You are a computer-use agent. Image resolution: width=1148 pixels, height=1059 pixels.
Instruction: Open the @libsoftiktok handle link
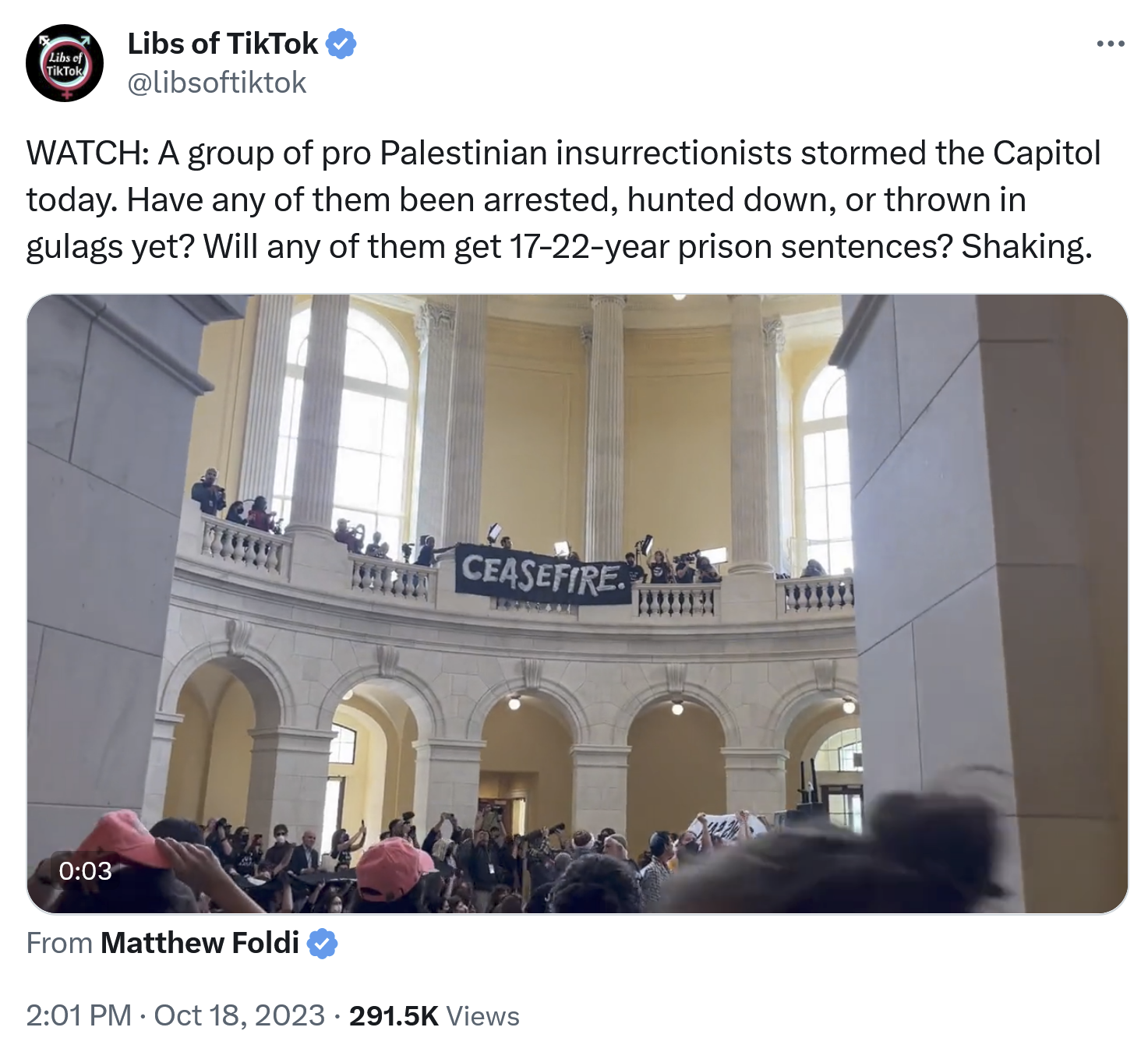pos(217,83)
